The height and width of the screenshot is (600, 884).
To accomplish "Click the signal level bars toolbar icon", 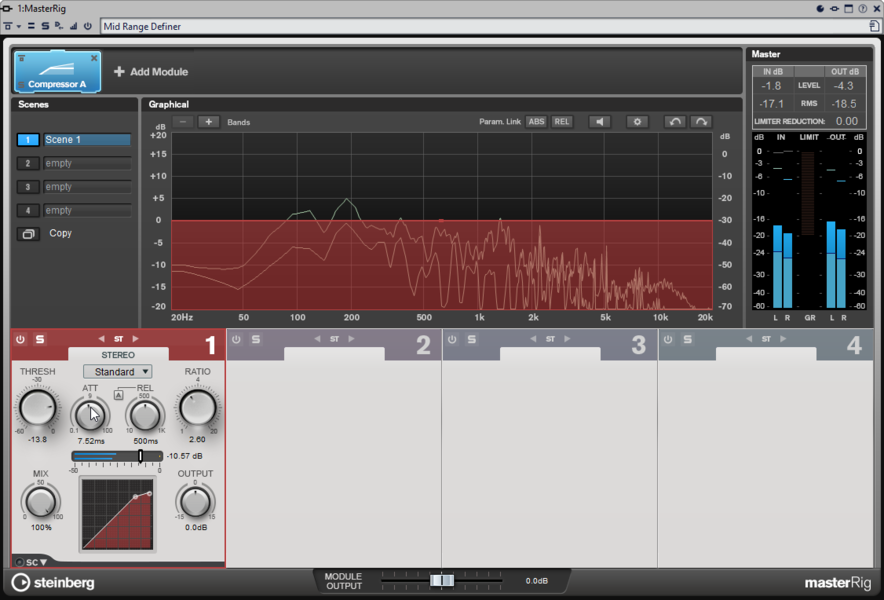I will pyautogui.click(x=73, y=27).
